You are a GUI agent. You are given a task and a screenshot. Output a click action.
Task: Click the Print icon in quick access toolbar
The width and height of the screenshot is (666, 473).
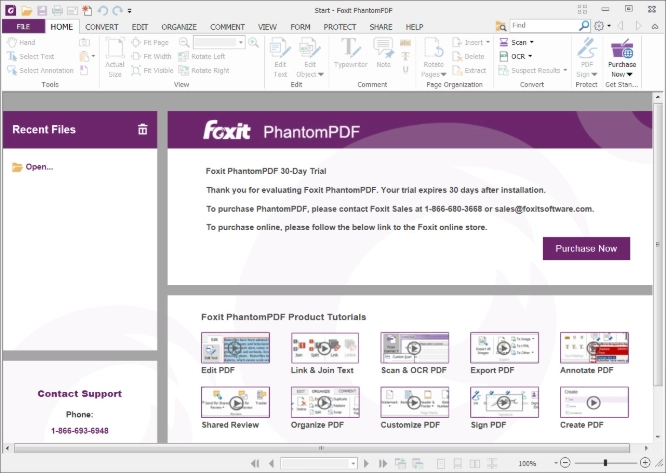click(x=57, y=10)
